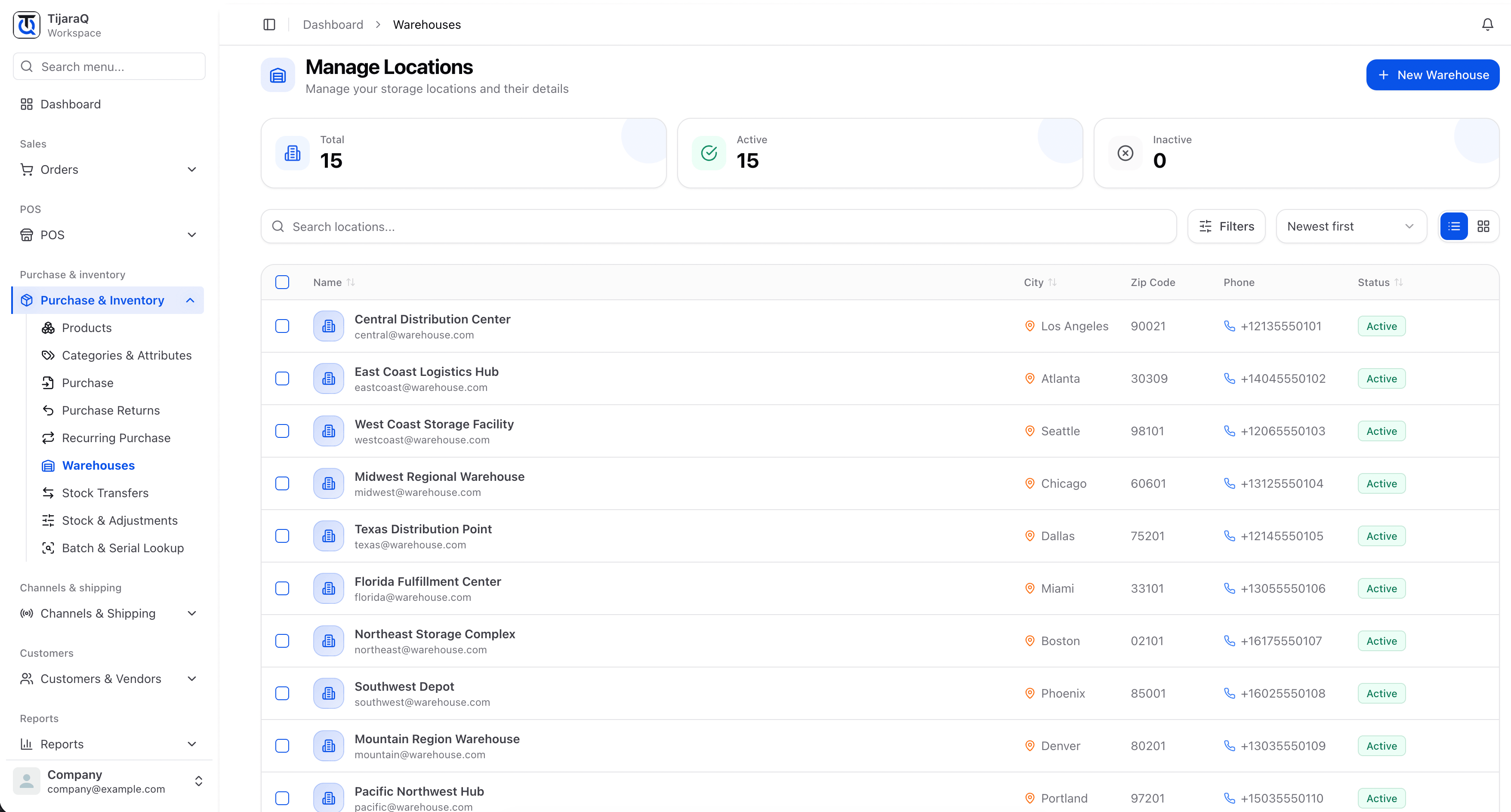
Task: Check the Mountain Region Warehouse row
Action: tap(282, 746)
